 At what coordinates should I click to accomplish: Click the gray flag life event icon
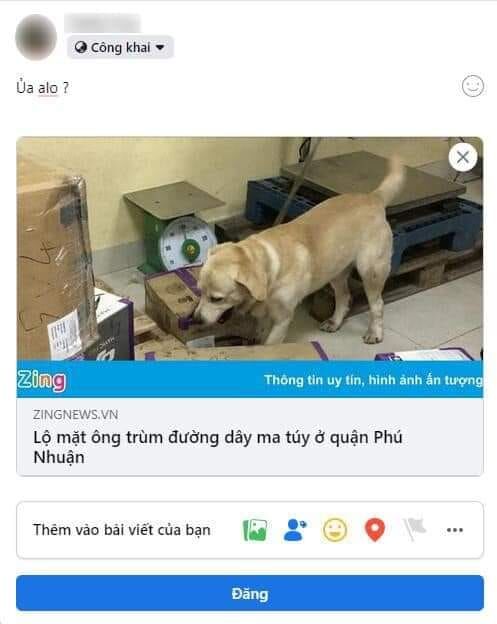click(x=414, y=529)
